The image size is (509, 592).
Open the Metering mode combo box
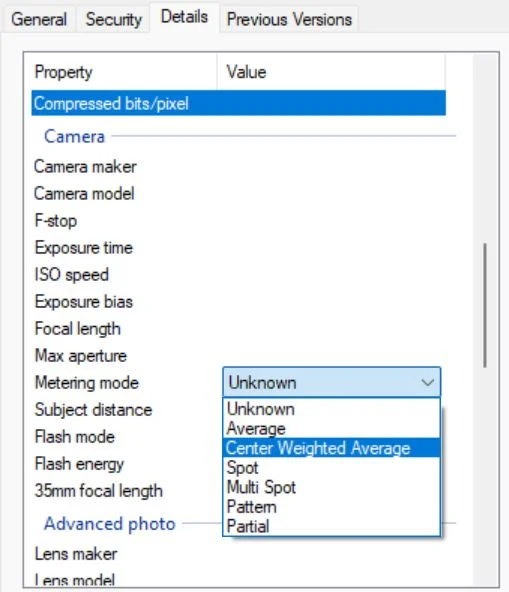(332, 382)
